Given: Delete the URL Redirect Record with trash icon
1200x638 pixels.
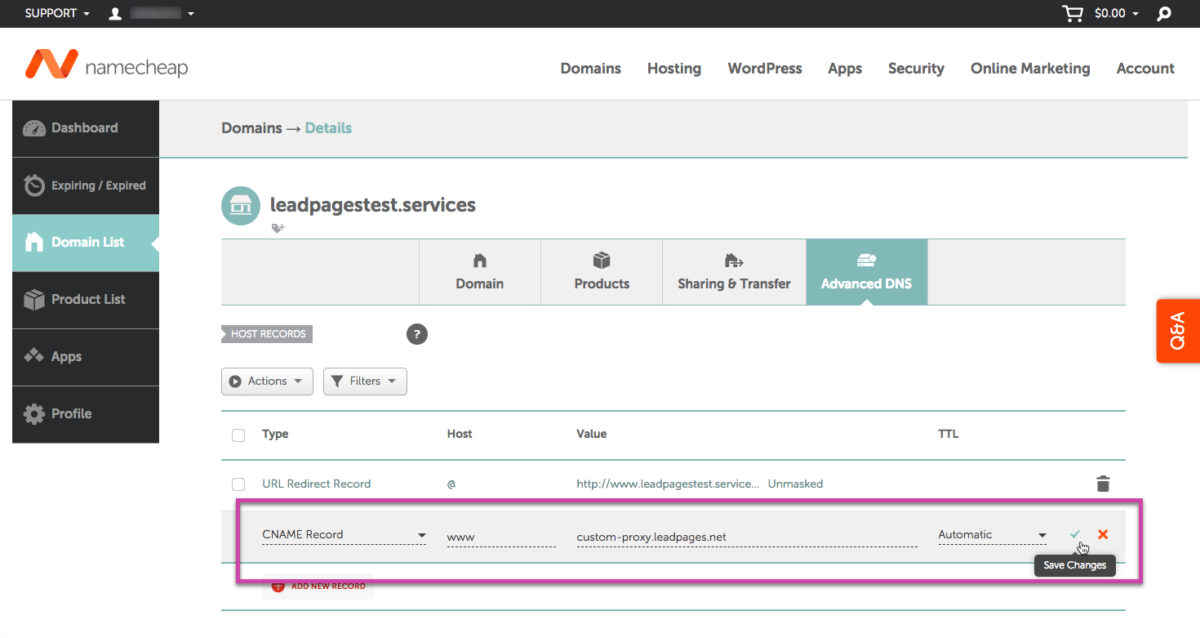Looking at the screenshot, I should coord(1103,484).
